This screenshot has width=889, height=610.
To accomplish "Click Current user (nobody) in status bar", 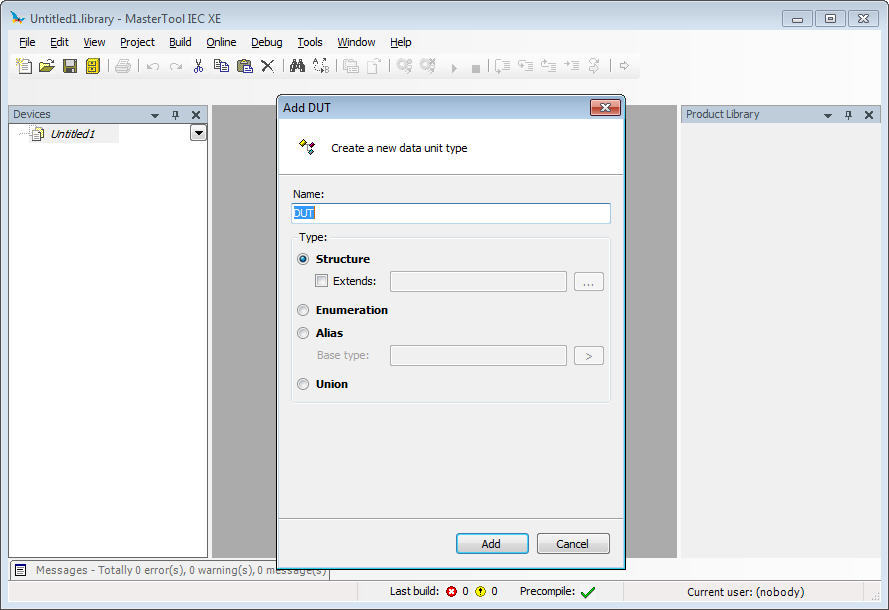I will pos(746,592).
